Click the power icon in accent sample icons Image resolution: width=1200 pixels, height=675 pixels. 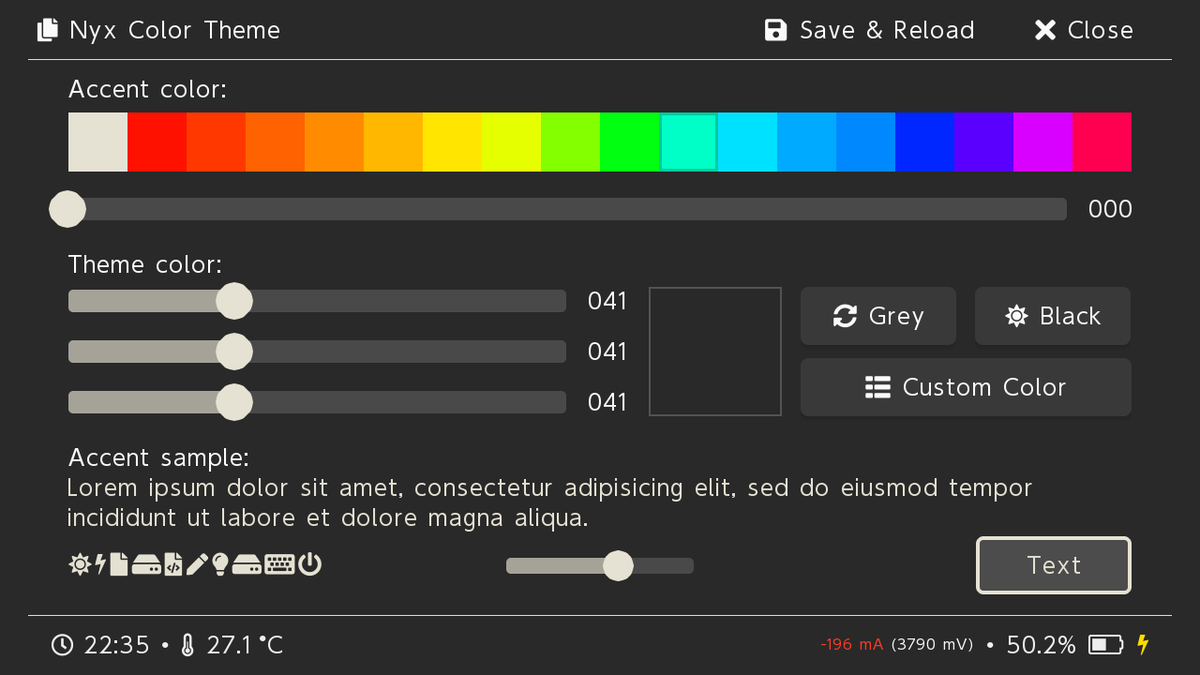[x=310, y=564]
